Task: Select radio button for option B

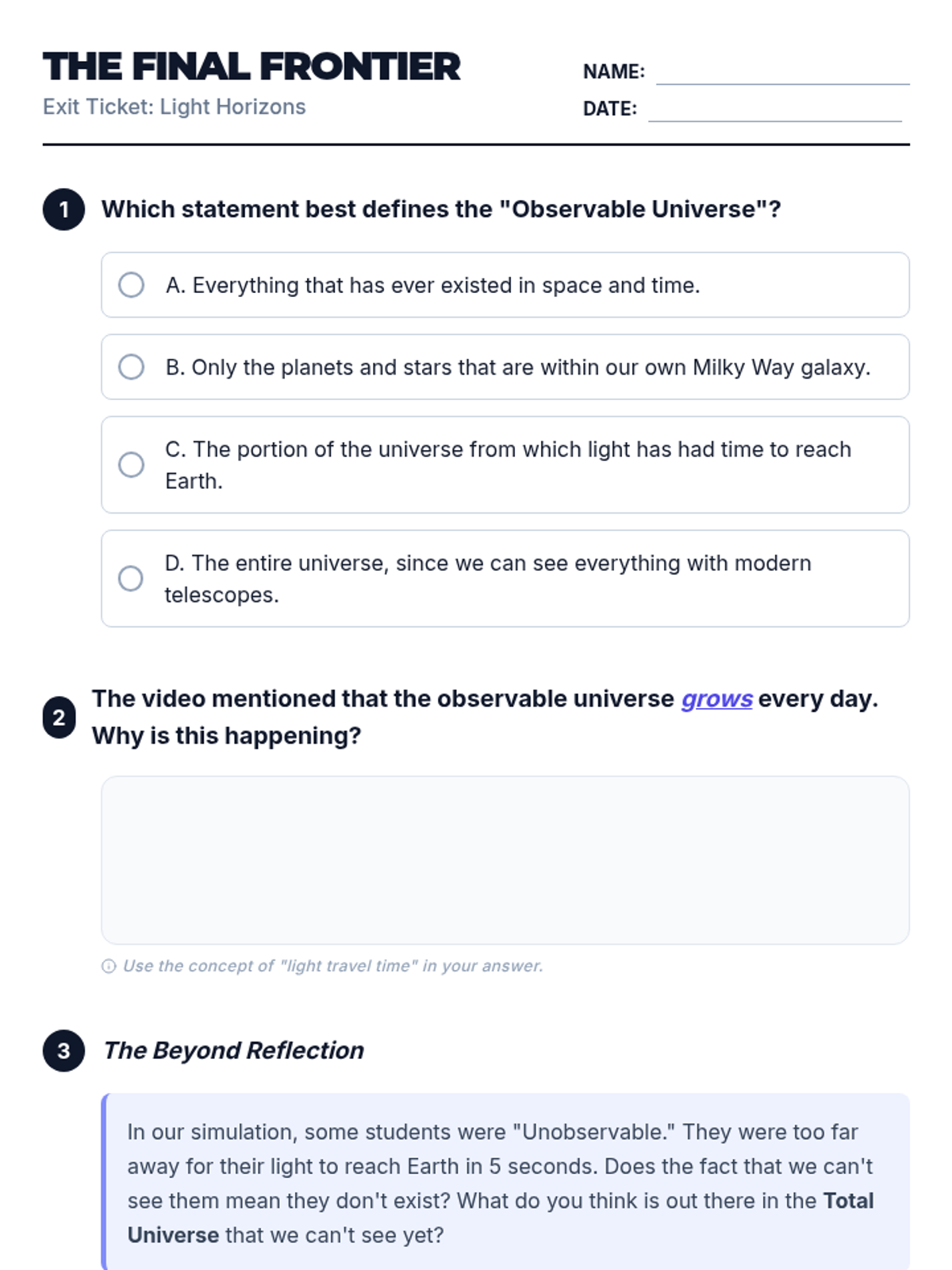Action: click(x=131, y=367)
